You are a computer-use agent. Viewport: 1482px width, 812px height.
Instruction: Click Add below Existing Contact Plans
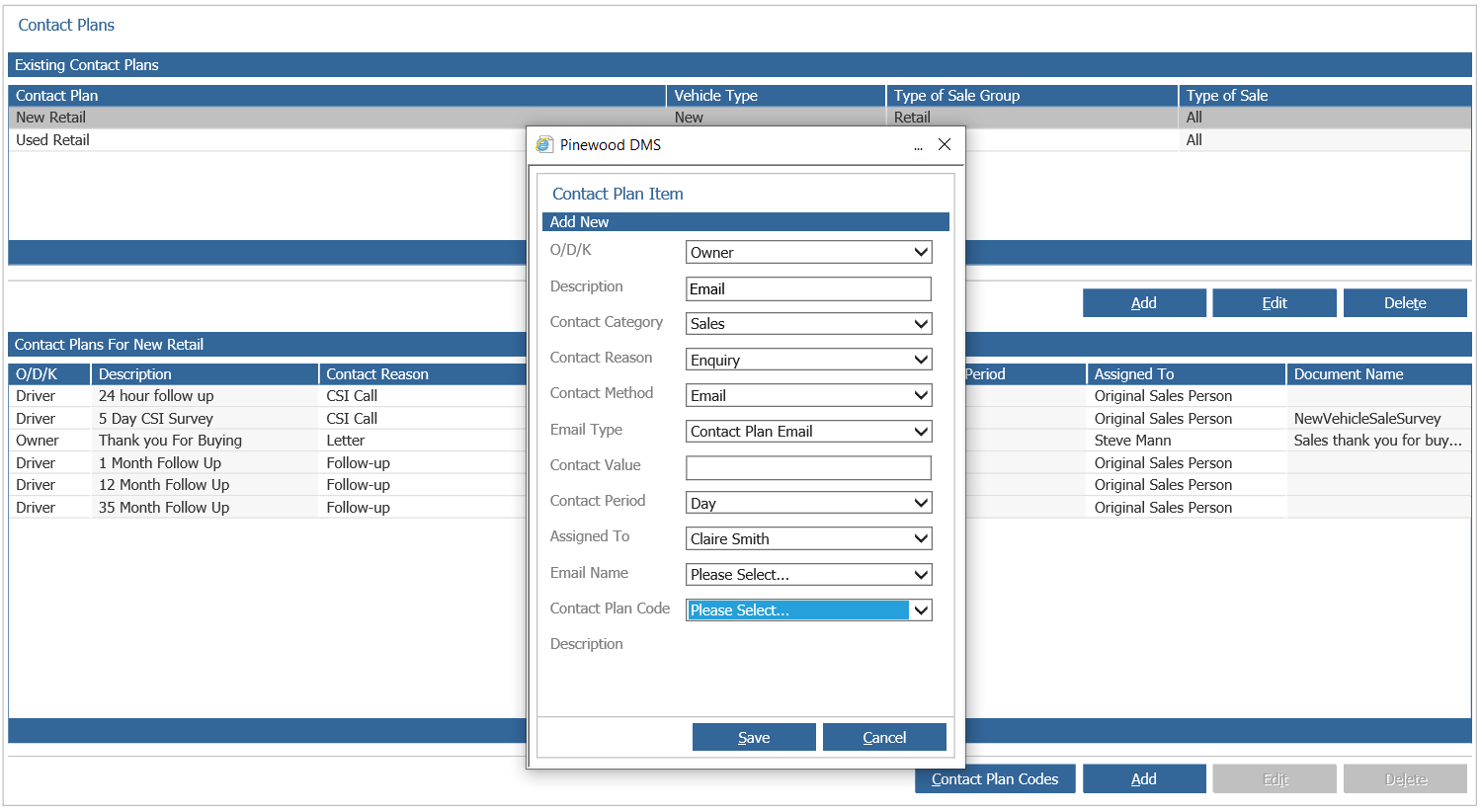click(1144, 302)
